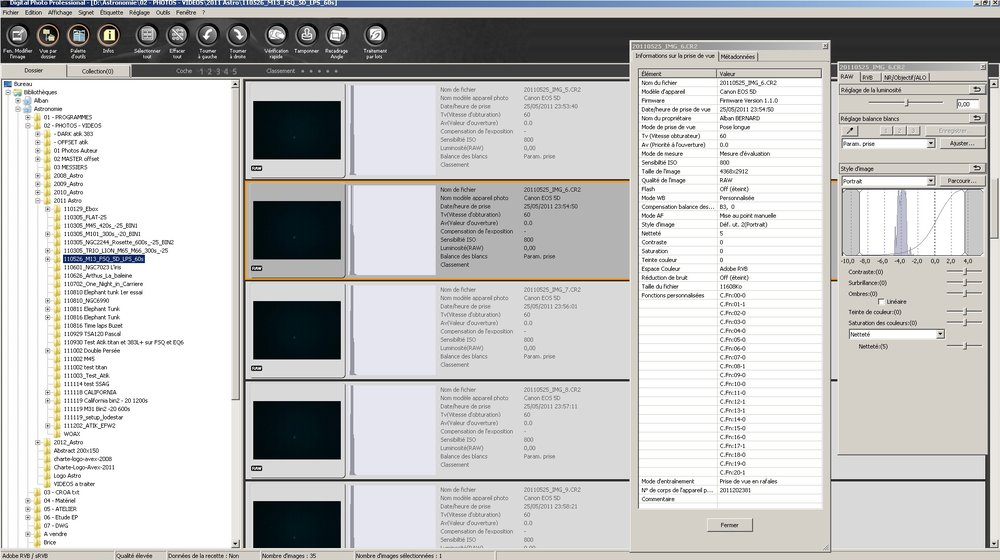Set first rating star in Classement bar

click(x=303, y=71)
